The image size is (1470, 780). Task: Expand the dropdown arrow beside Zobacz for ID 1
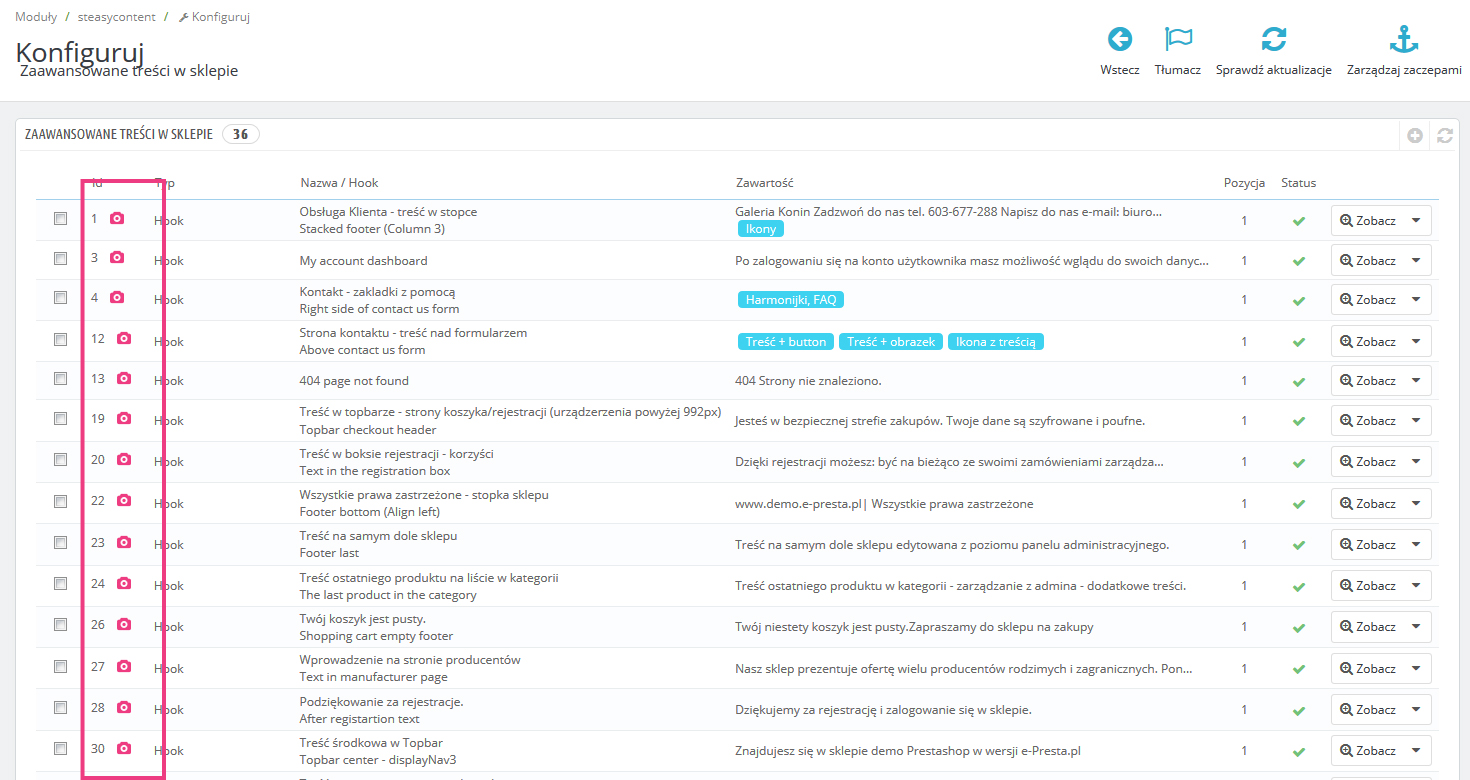point(1416,220)
